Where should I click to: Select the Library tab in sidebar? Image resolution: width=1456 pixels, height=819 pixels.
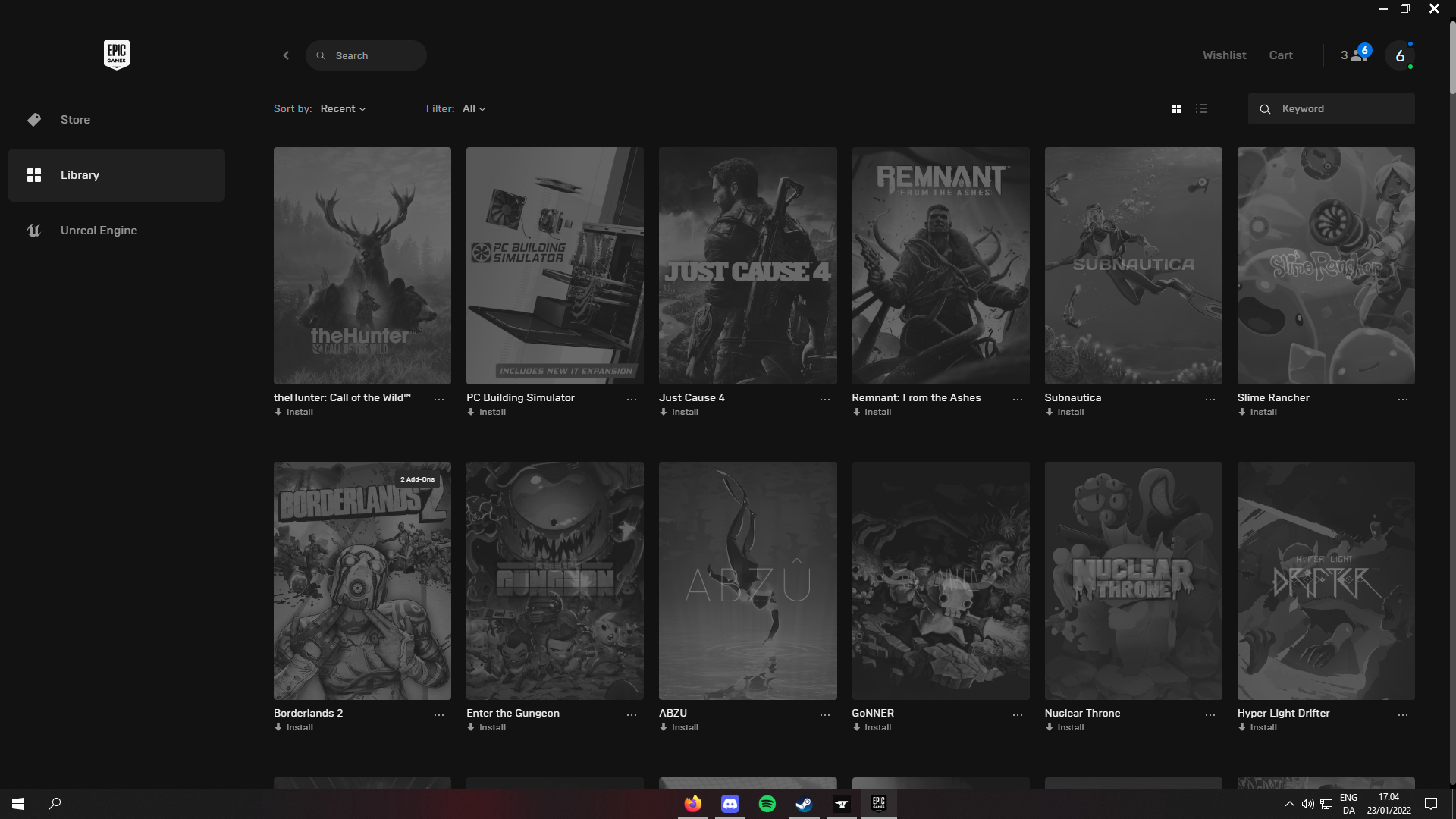point(80,175)
